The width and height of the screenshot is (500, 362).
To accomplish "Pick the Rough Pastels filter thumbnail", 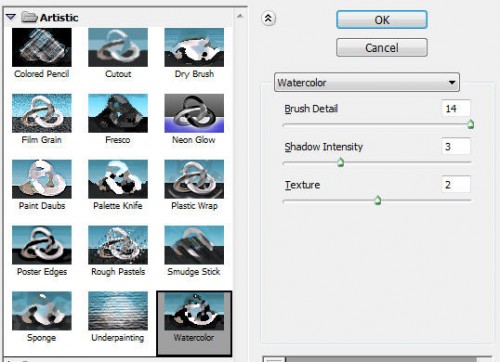I will pos(118,245).
